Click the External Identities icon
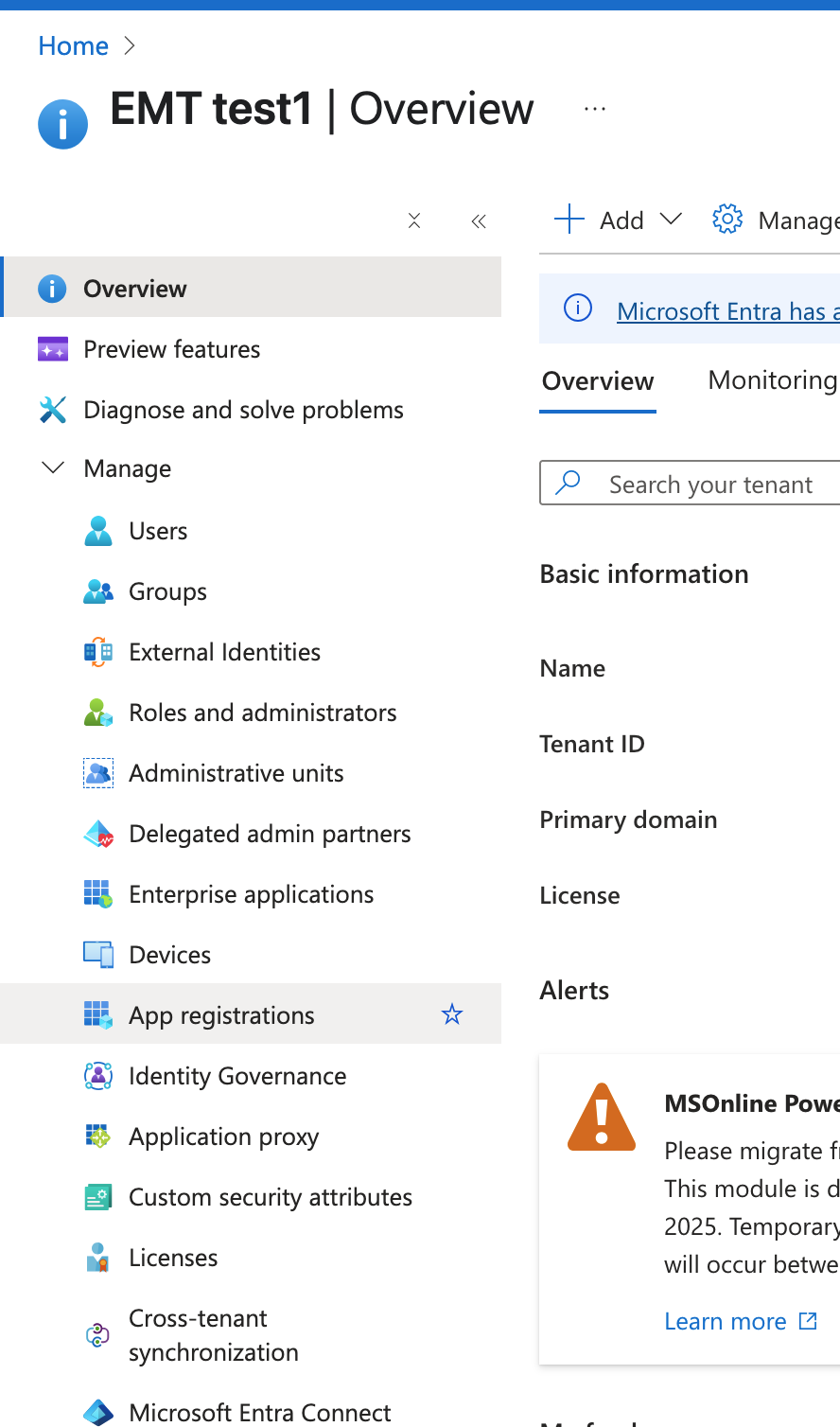Screen dimensions: 840x1427 (x=98, y=652)
